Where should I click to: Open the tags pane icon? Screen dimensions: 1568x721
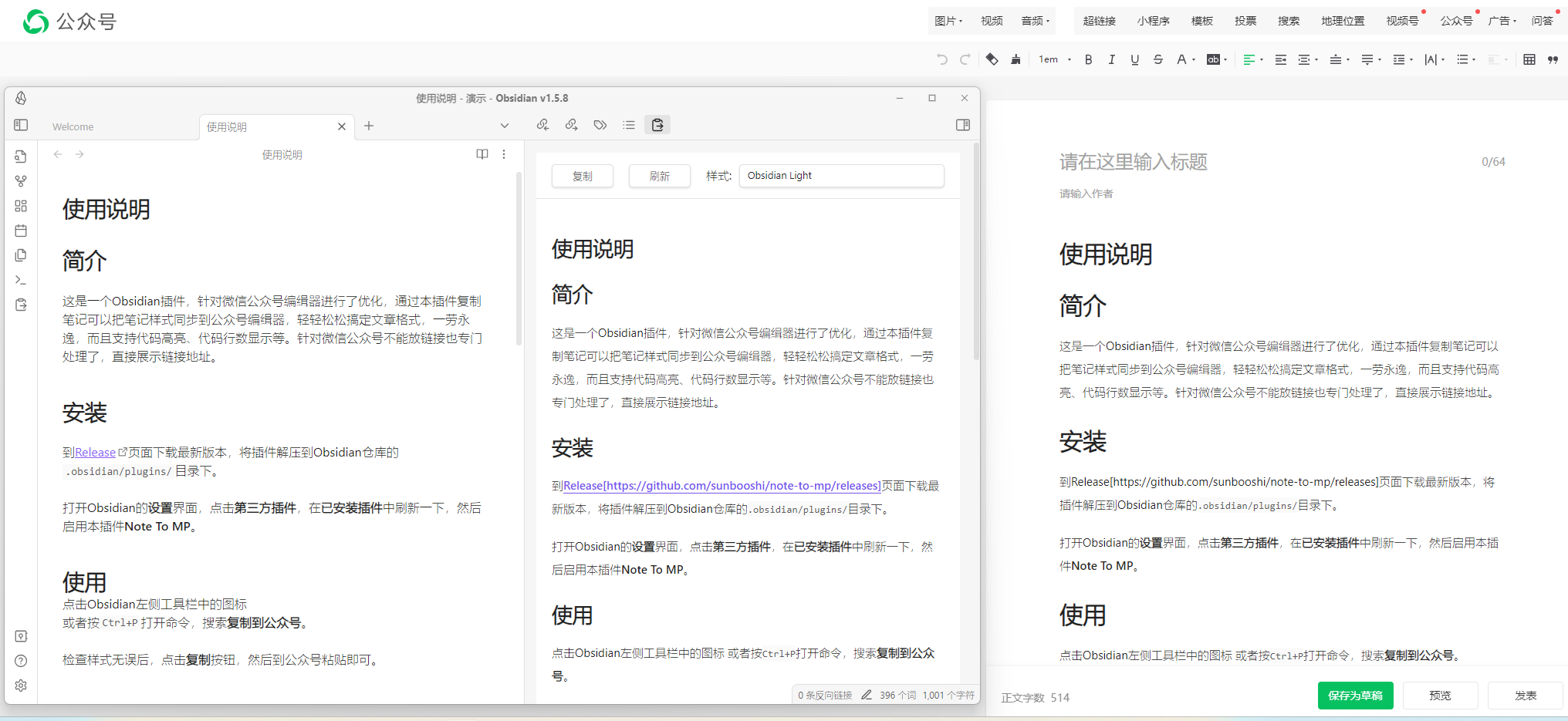[600, 125]
